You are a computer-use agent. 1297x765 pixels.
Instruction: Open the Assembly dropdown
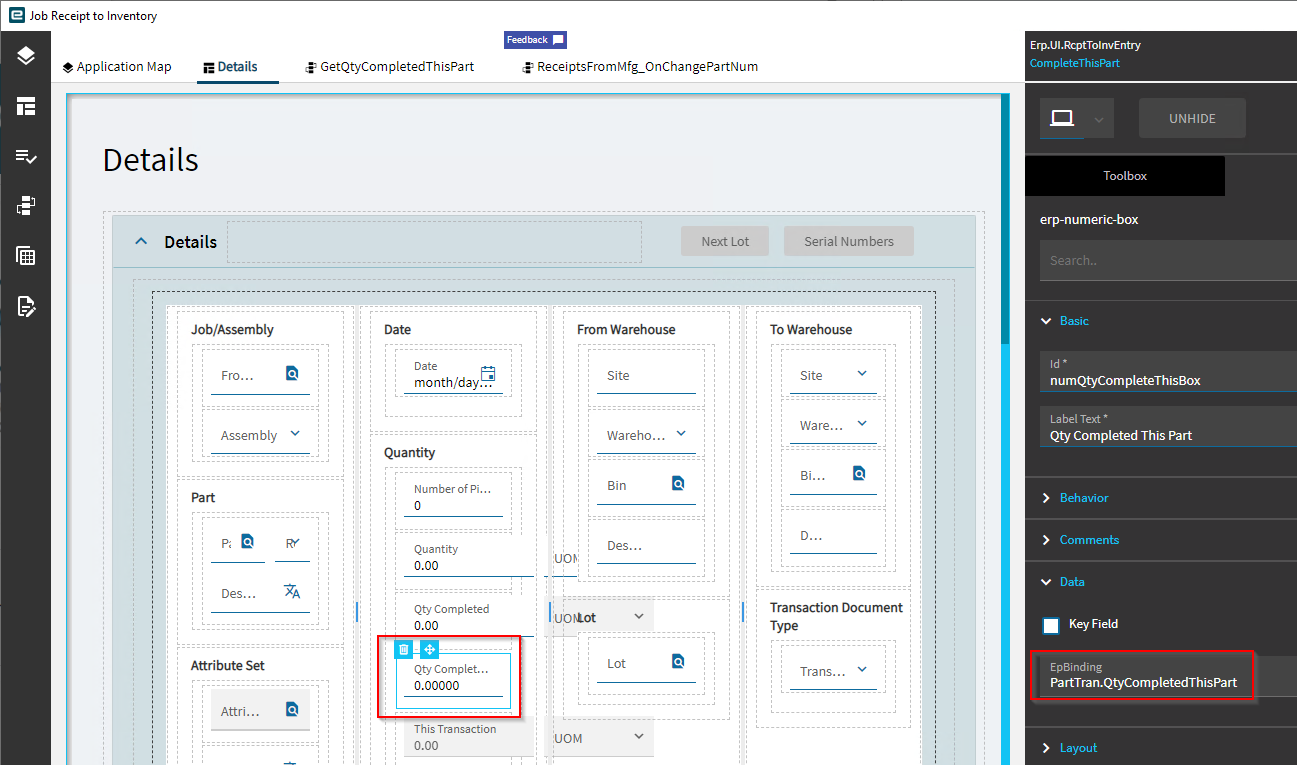click(x=295, y=434)
